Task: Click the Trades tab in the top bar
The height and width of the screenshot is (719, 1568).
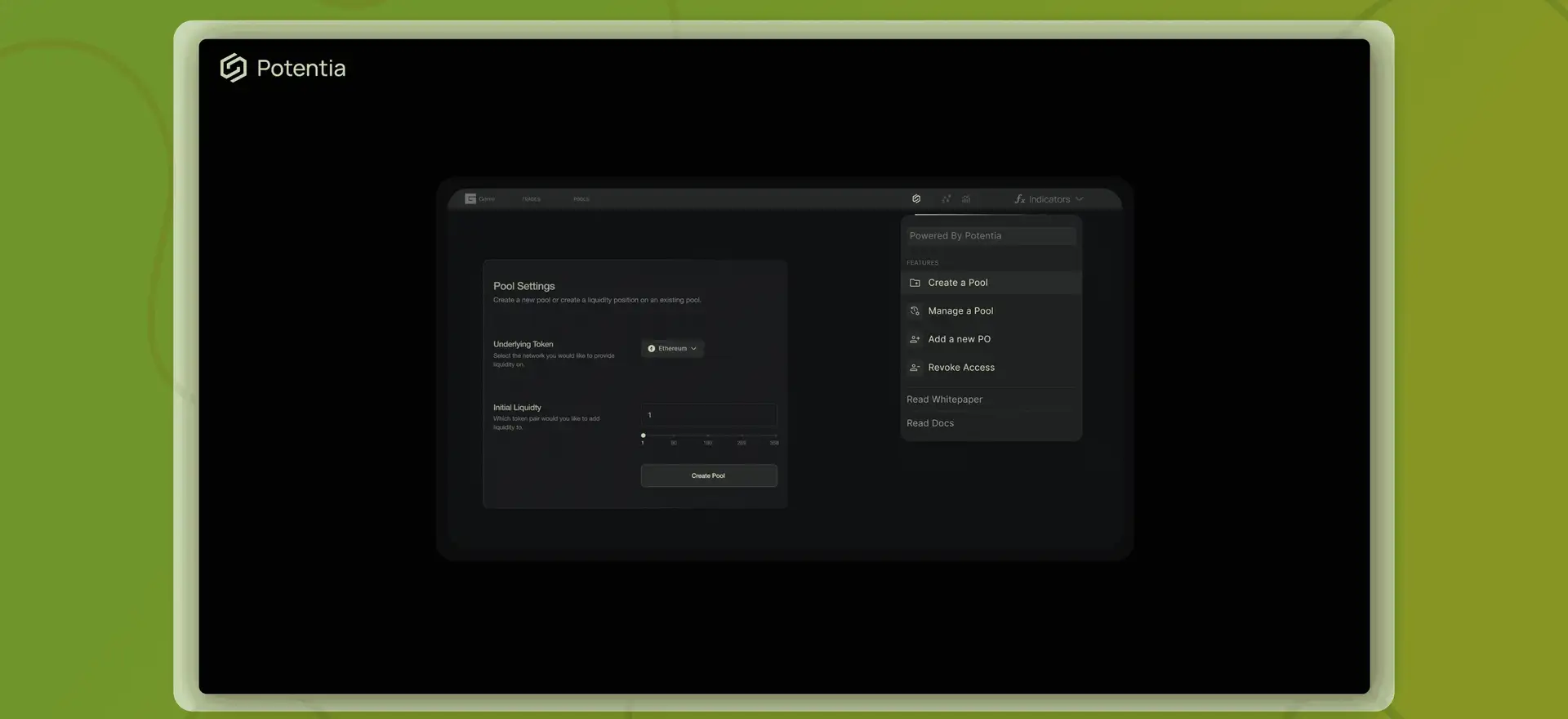Action: [x=532, y=199]
